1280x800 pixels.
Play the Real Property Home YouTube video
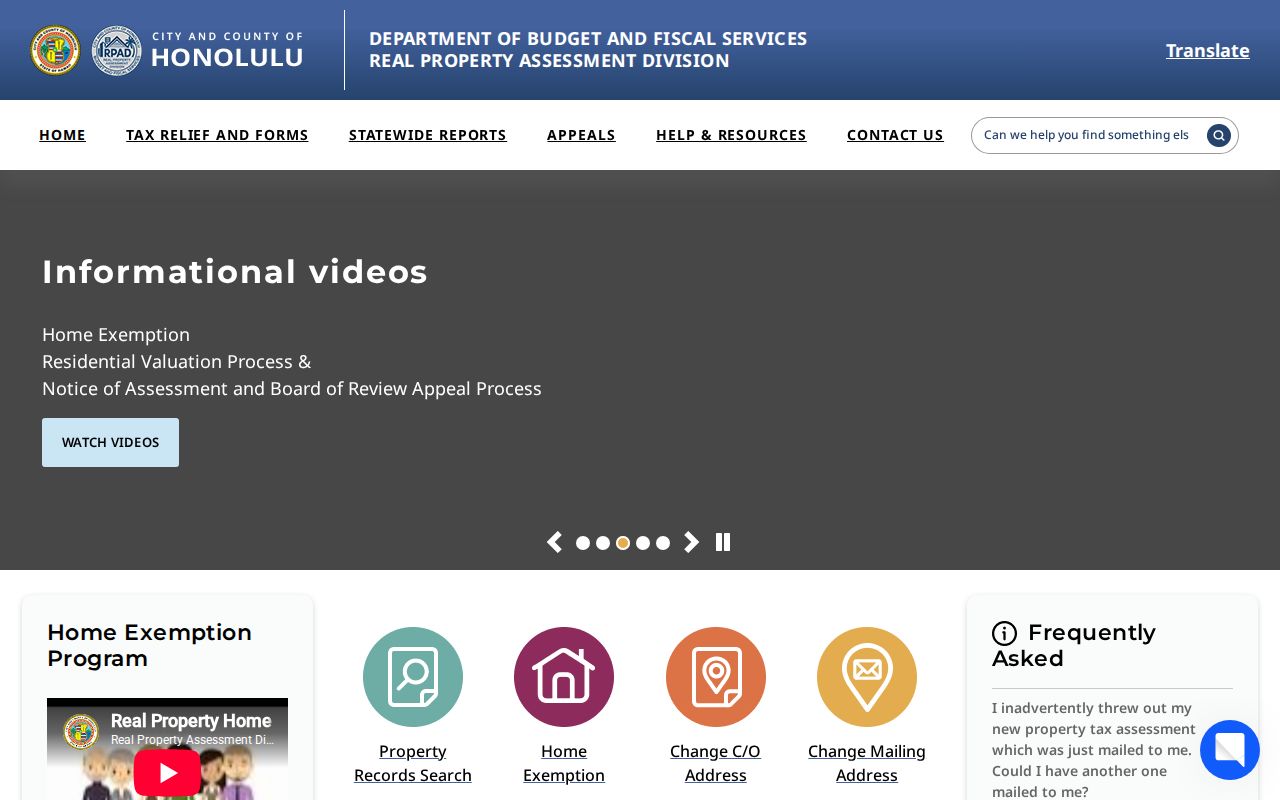[167, 773]
